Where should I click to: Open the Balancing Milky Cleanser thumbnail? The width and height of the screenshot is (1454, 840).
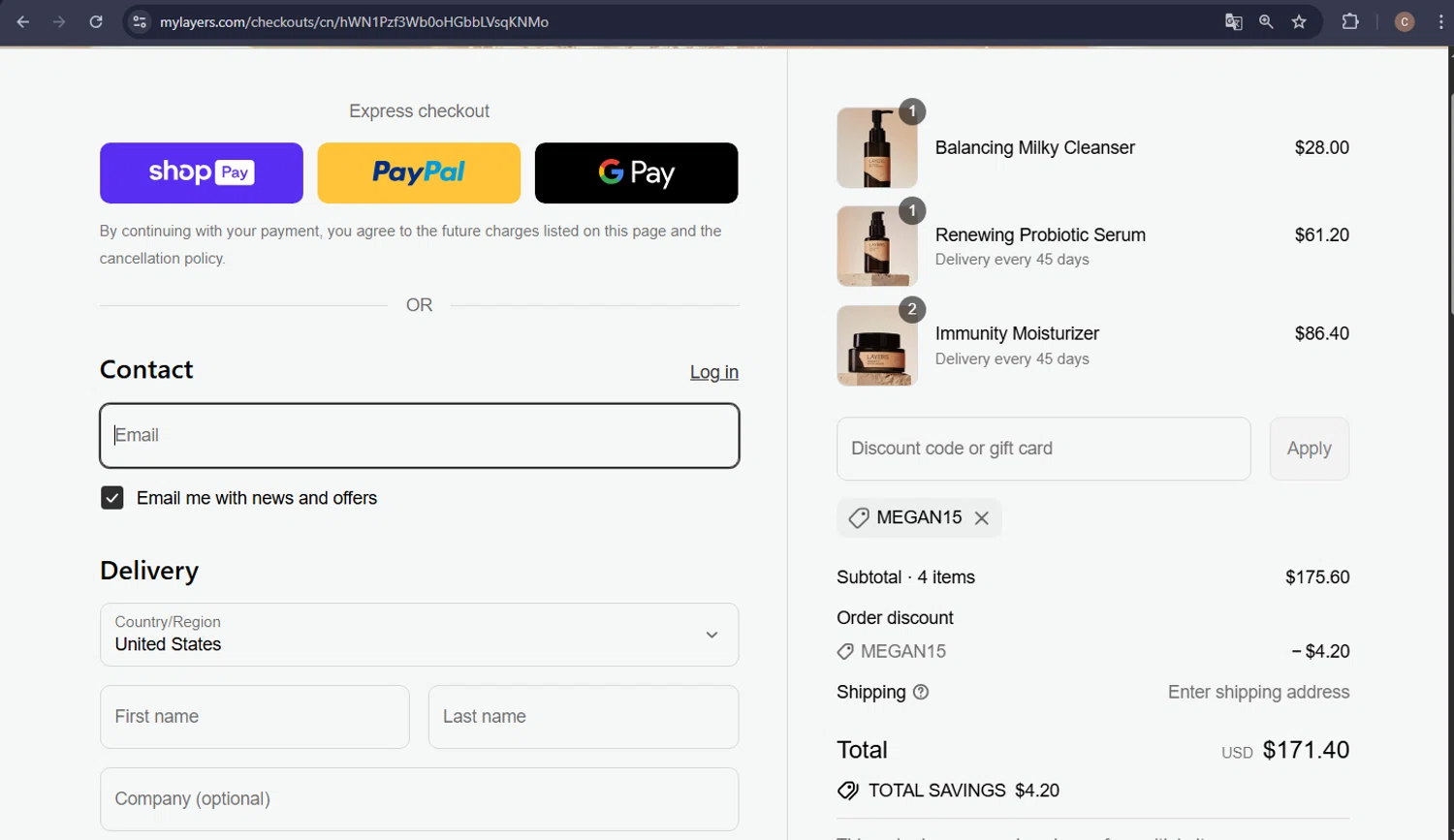(x=877, y=147)
